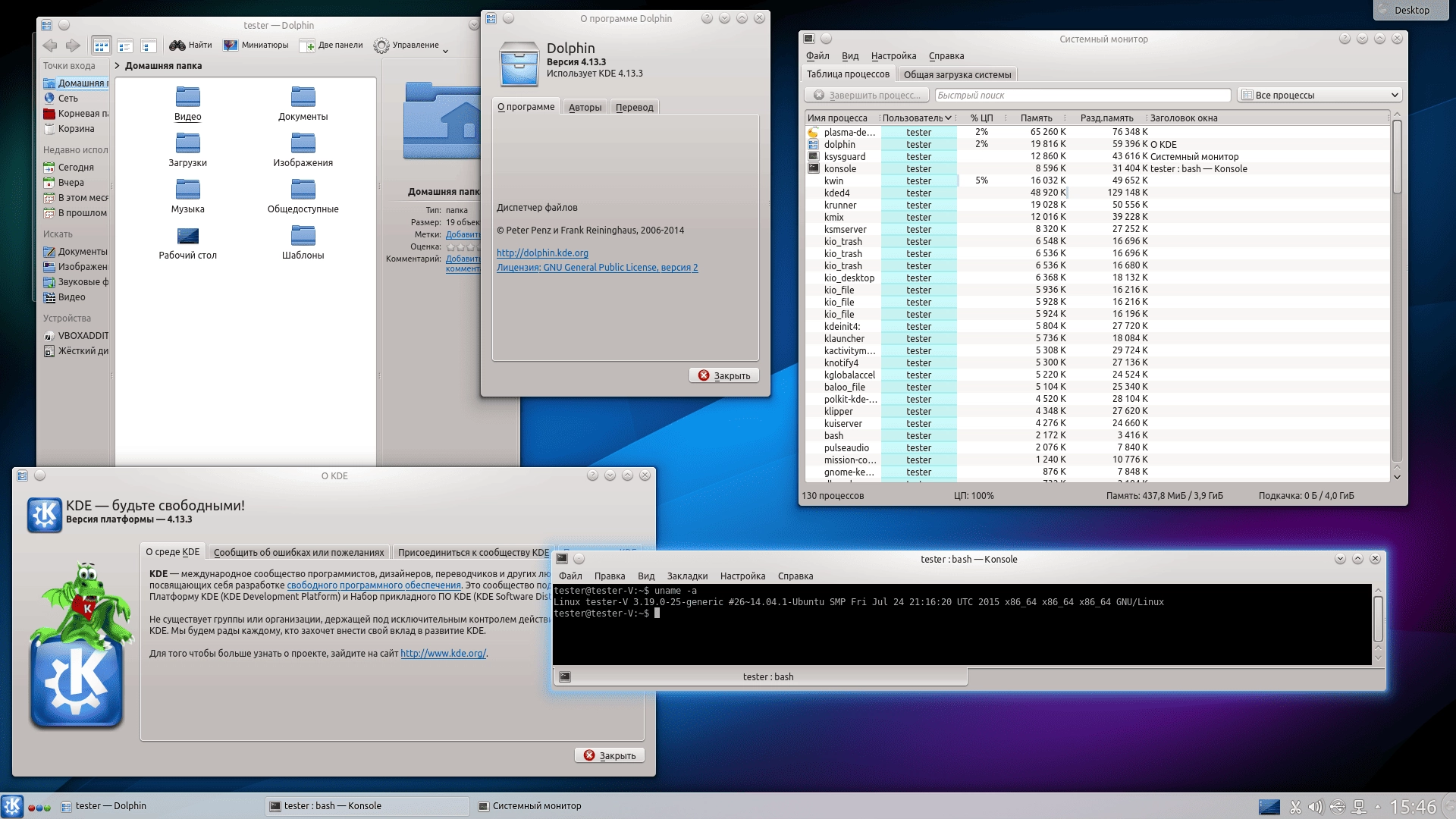Open свободного программного обеспечения link

click(374, 585)
